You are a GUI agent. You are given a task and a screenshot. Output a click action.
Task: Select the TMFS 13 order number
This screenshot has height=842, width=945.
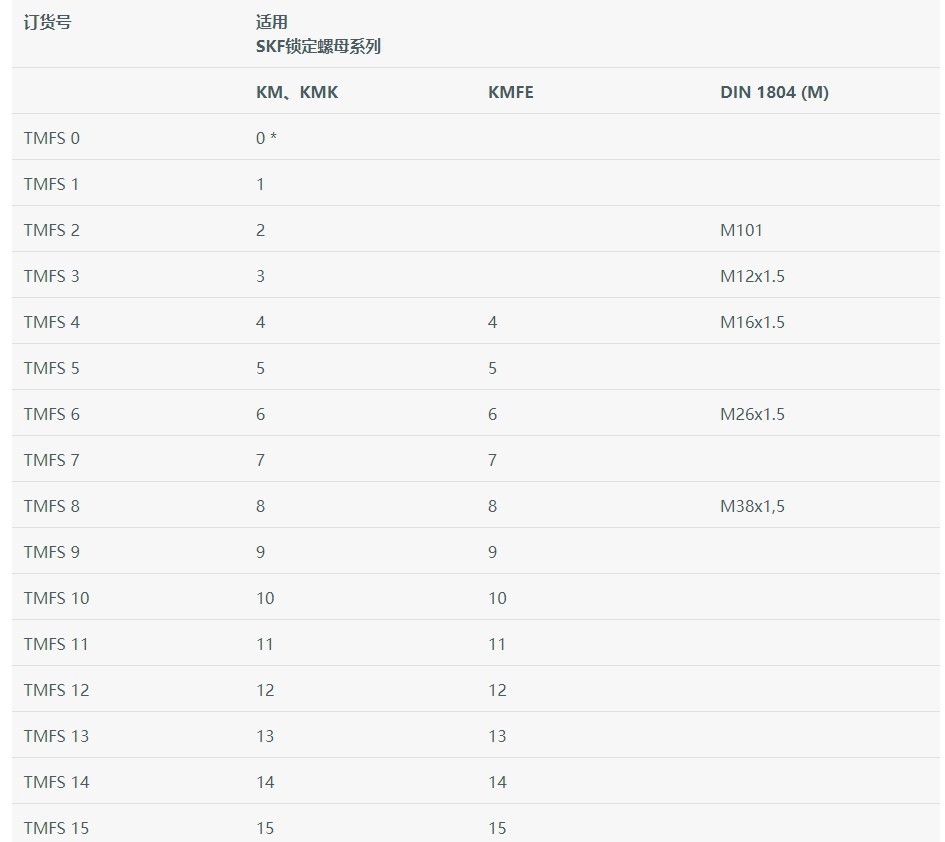tap(57, 736)
